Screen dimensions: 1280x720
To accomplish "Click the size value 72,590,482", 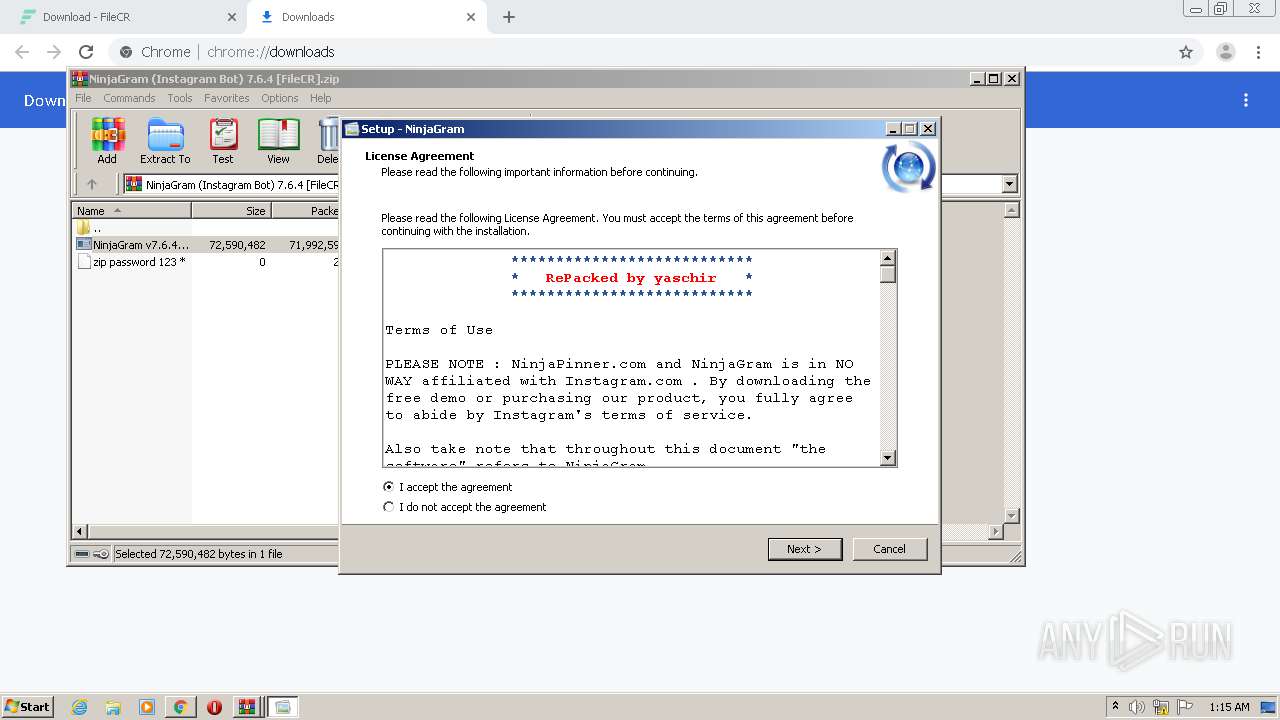I will click(237, 244).
